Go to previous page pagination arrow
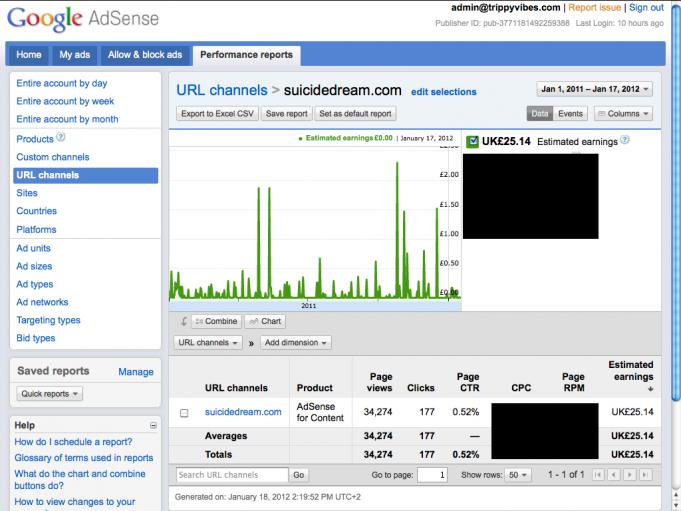 [x=614, y=475]
